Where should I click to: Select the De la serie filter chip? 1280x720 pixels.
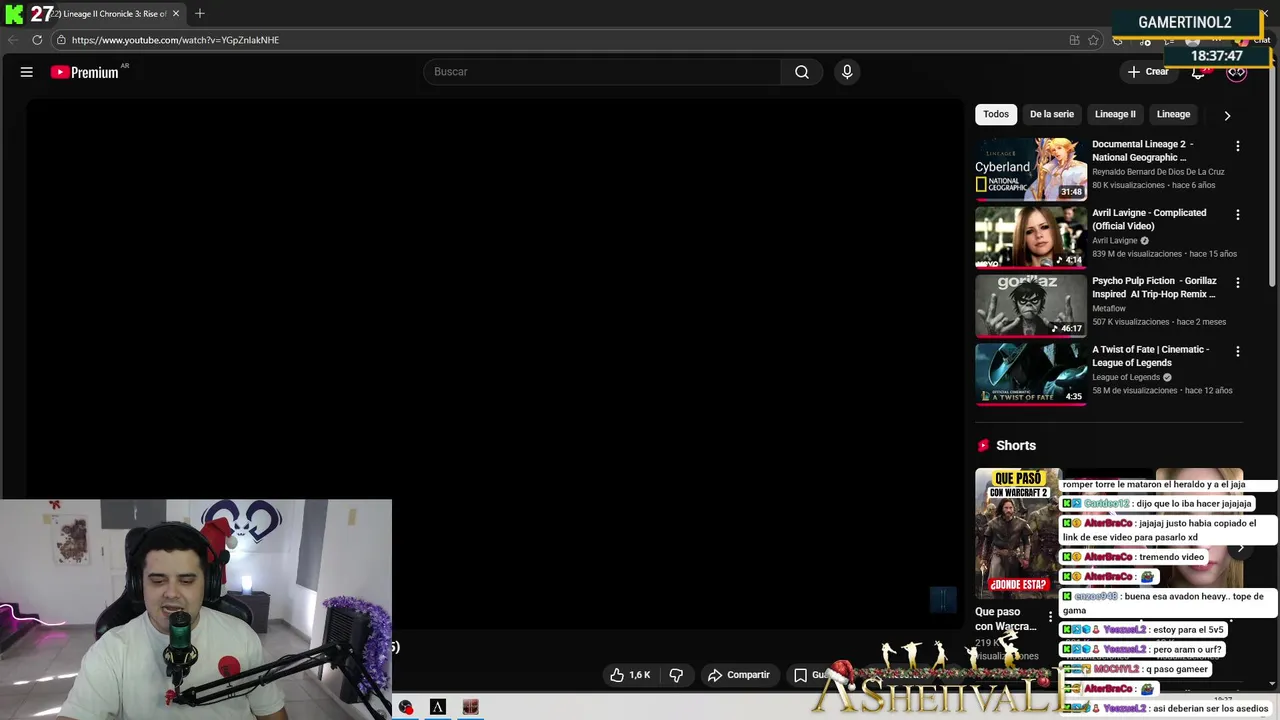(x=1052, y=114)
